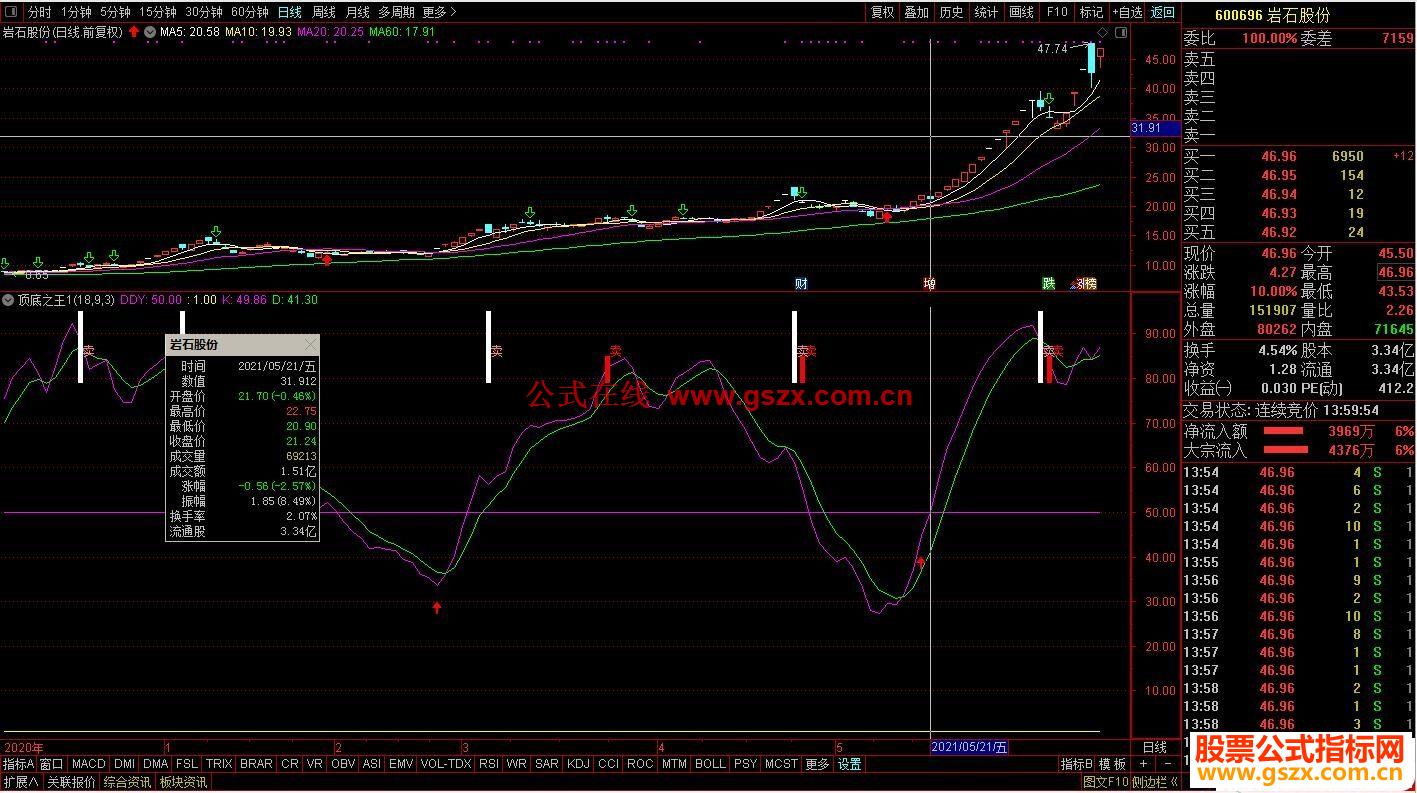1417x793 pixels.
Task: Click the 画线 draw line button
Action: click(x=1021, y=12)
